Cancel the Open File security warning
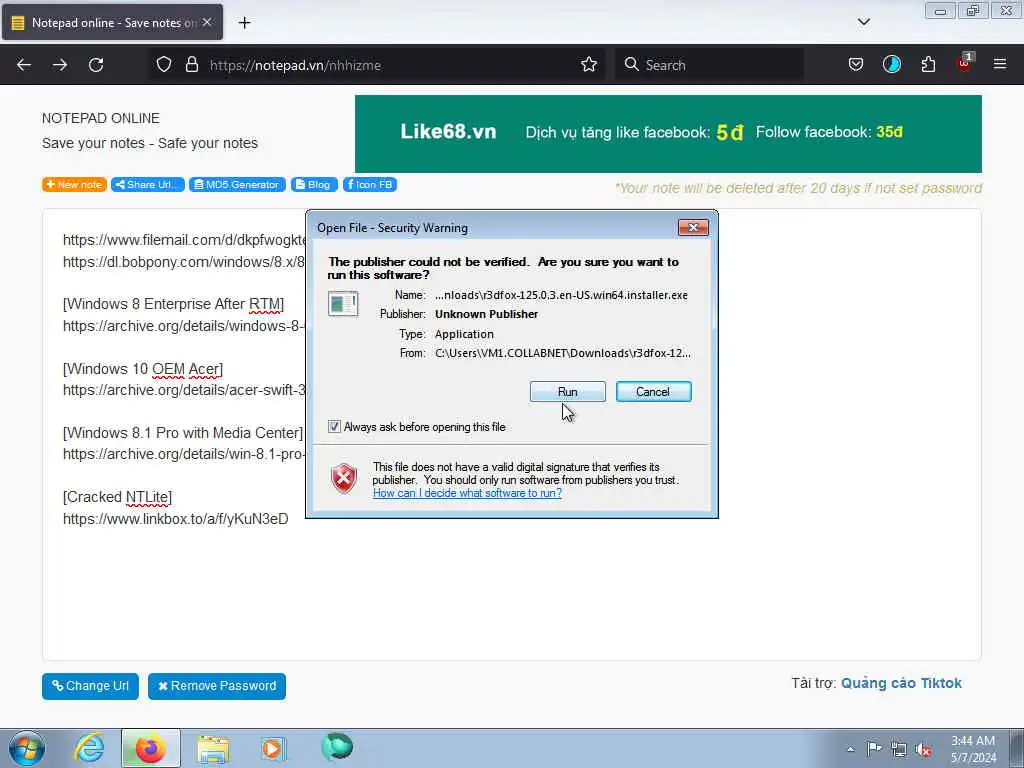 coord(653,391)
